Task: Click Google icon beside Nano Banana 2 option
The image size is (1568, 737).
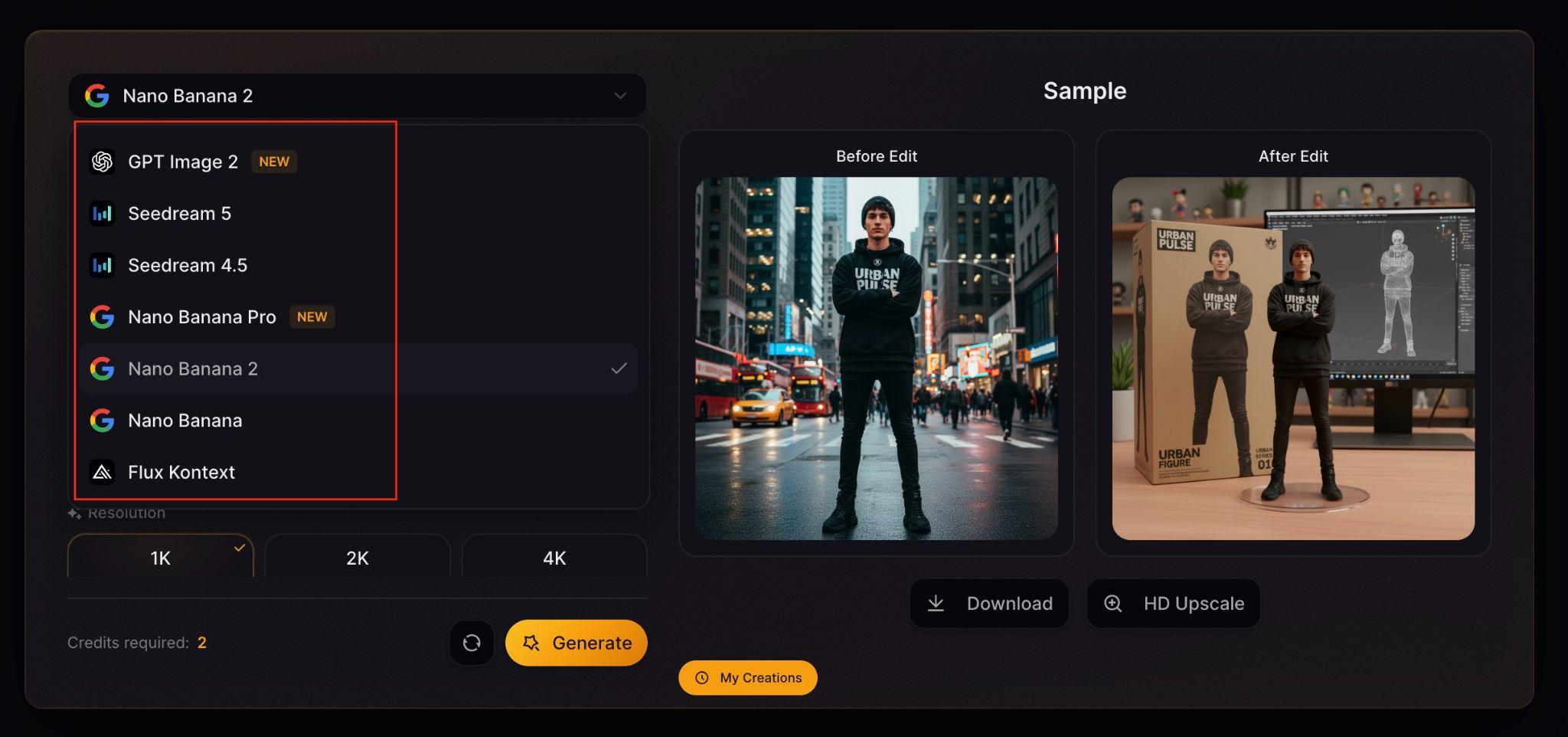Action: click(x=102, y=368)
